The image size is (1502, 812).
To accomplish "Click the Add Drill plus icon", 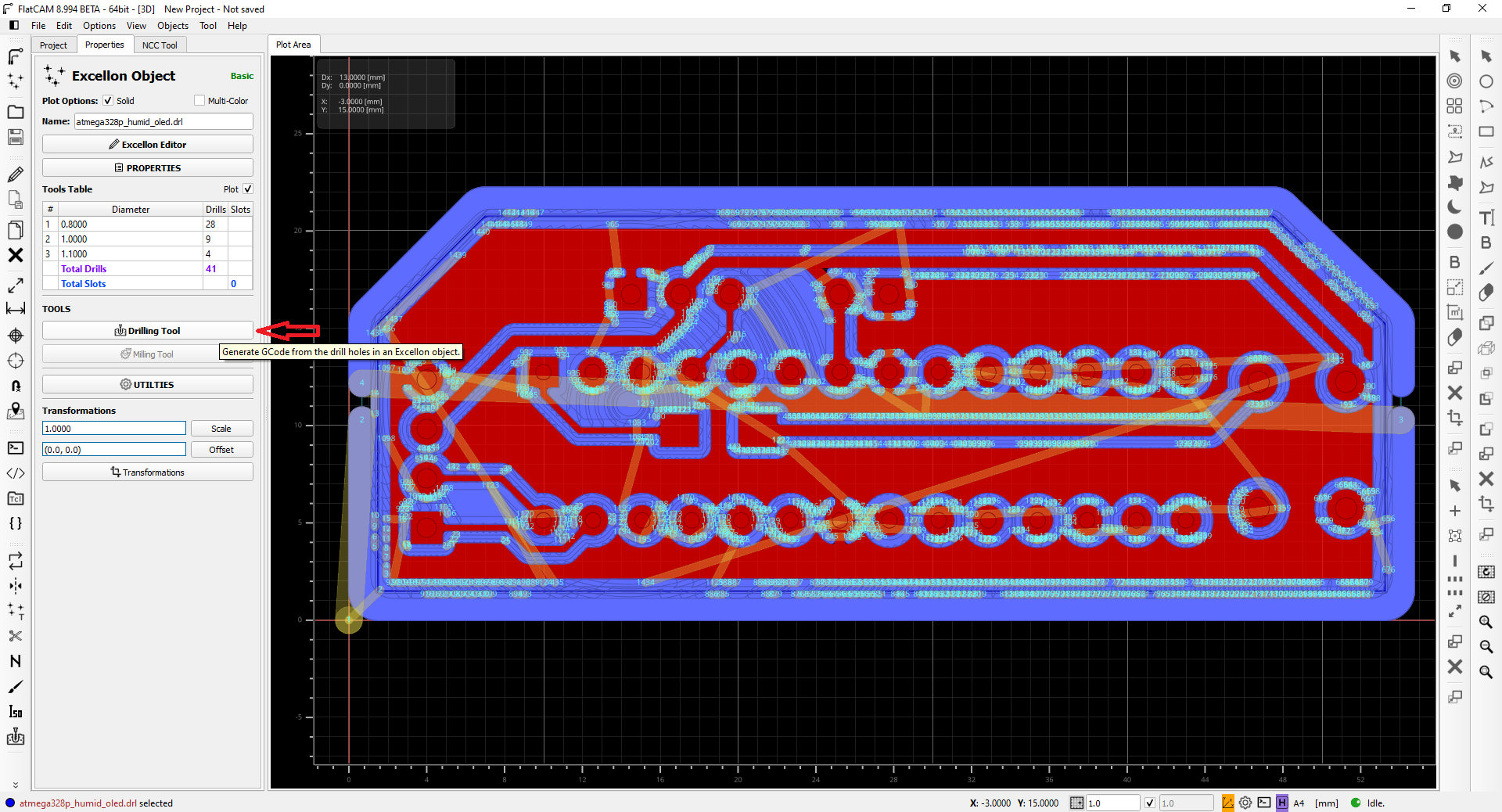I will click(x=1454, y=511).
